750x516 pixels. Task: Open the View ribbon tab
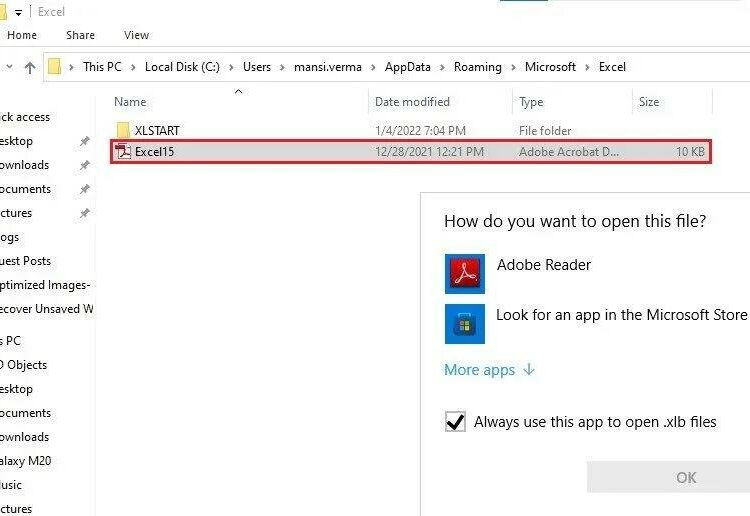[x=136, y=35]
